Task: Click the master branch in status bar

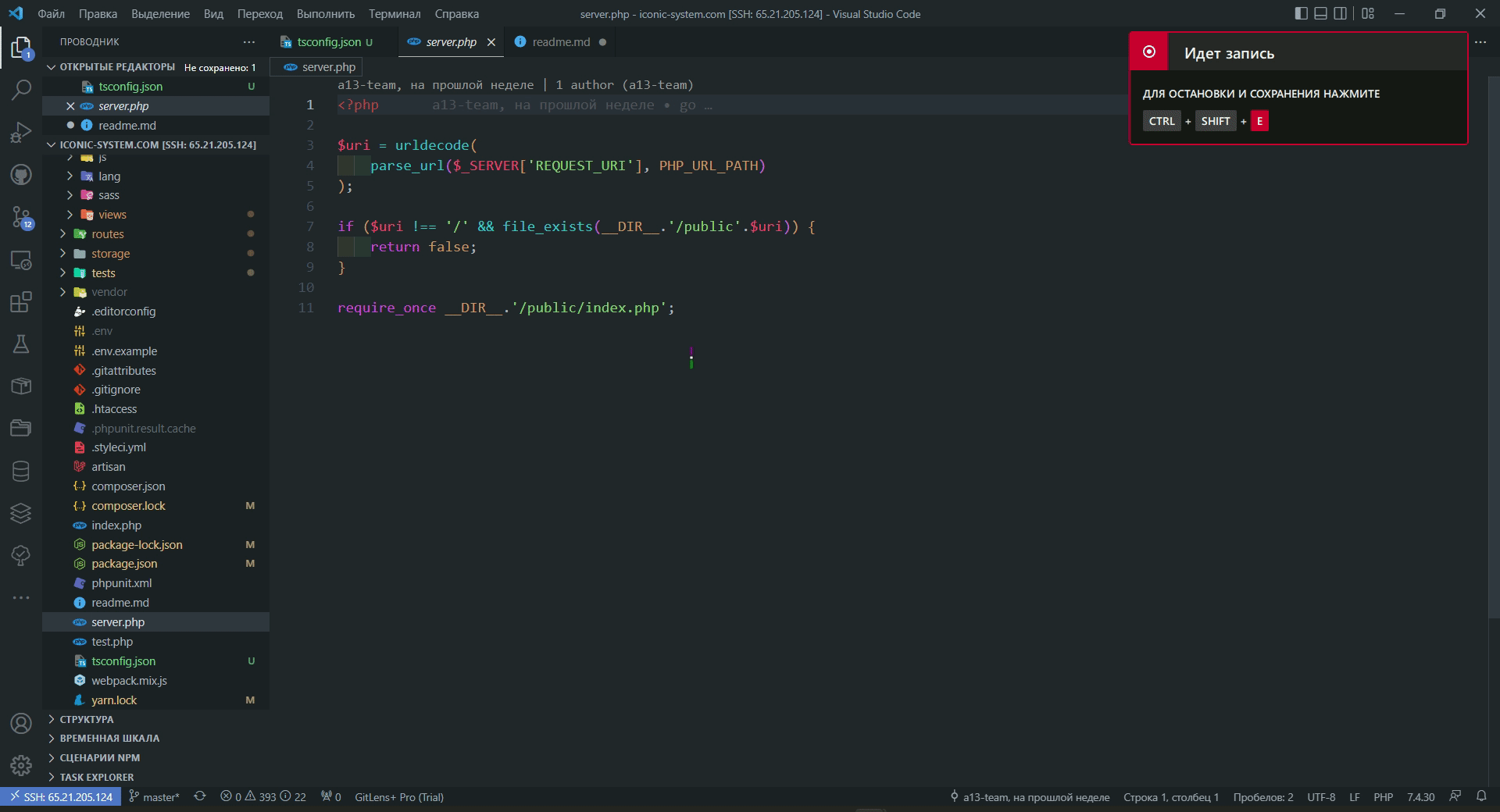Action: pyautogui.click(x=155, y=796)
